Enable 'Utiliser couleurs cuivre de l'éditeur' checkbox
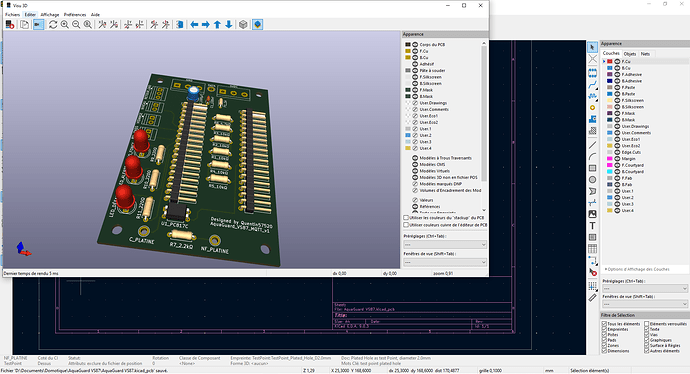 (406, 225)
